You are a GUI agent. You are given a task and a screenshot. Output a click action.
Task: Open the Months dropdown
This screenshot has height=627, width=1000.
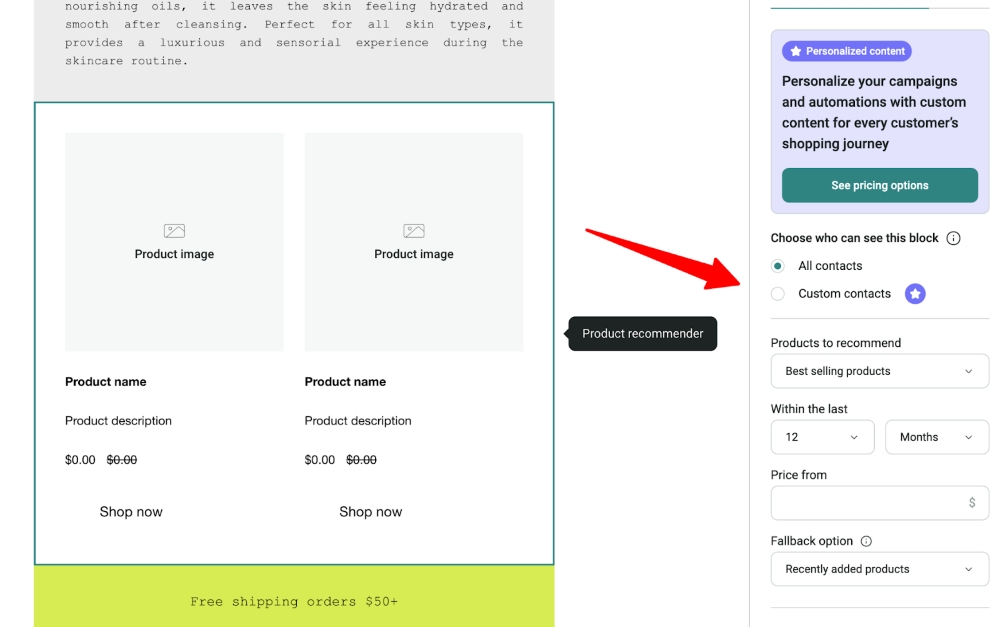936,437
